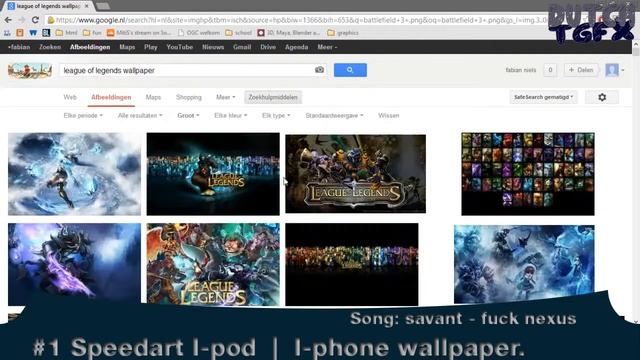
Task: Click the profile avatar picture
Action: [612, 70]
